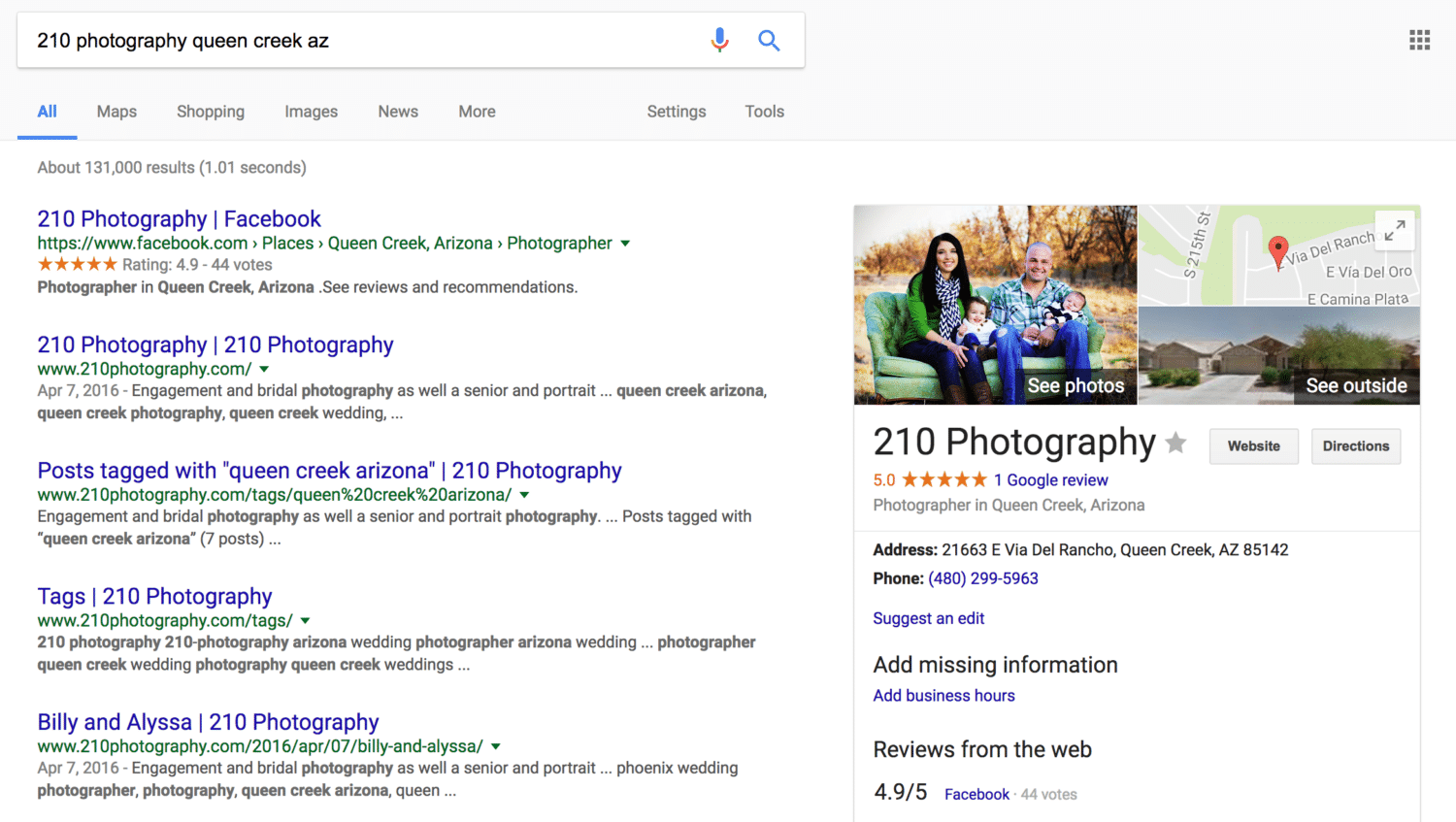Click 'Photographer in Queen Creek, Arizona' panel subtitle
Image resolution: width=1456 pixels, height=822 pixels.
click(x=1009, y=506)
